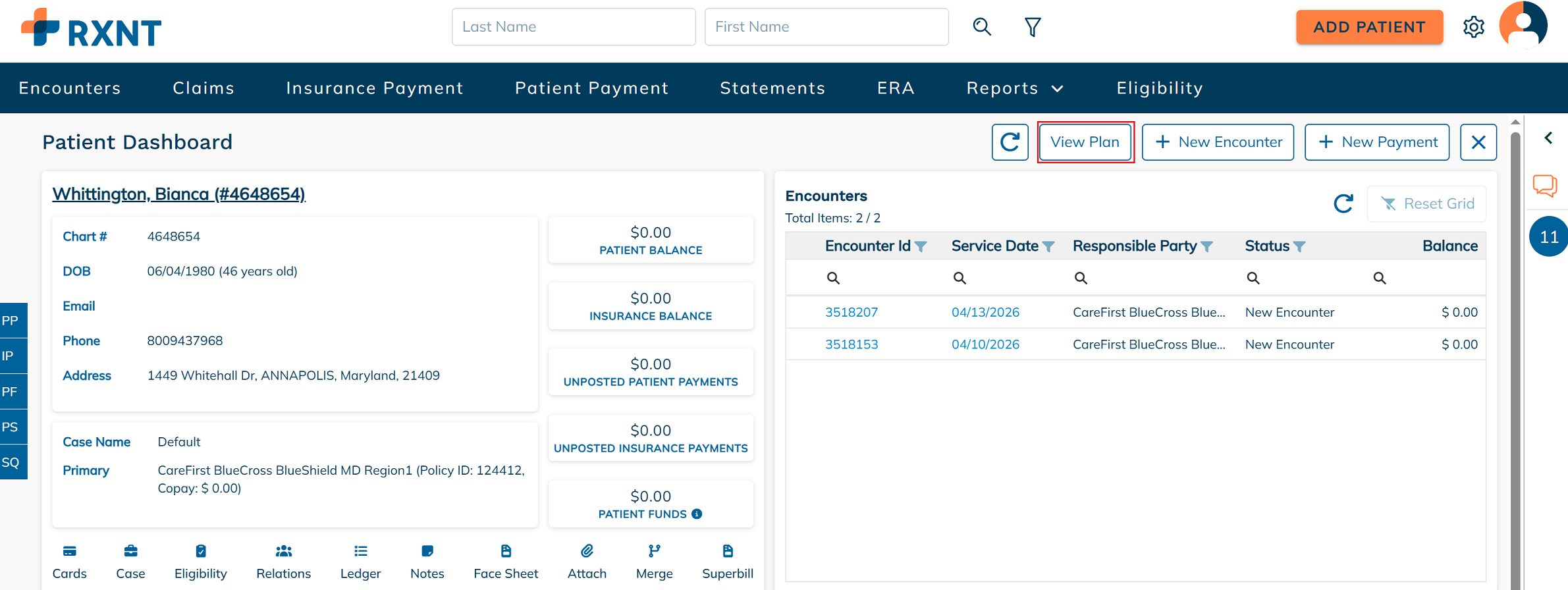1568x590 pixels.
Task: Open the Claims menu
Action: click(203, 88)
